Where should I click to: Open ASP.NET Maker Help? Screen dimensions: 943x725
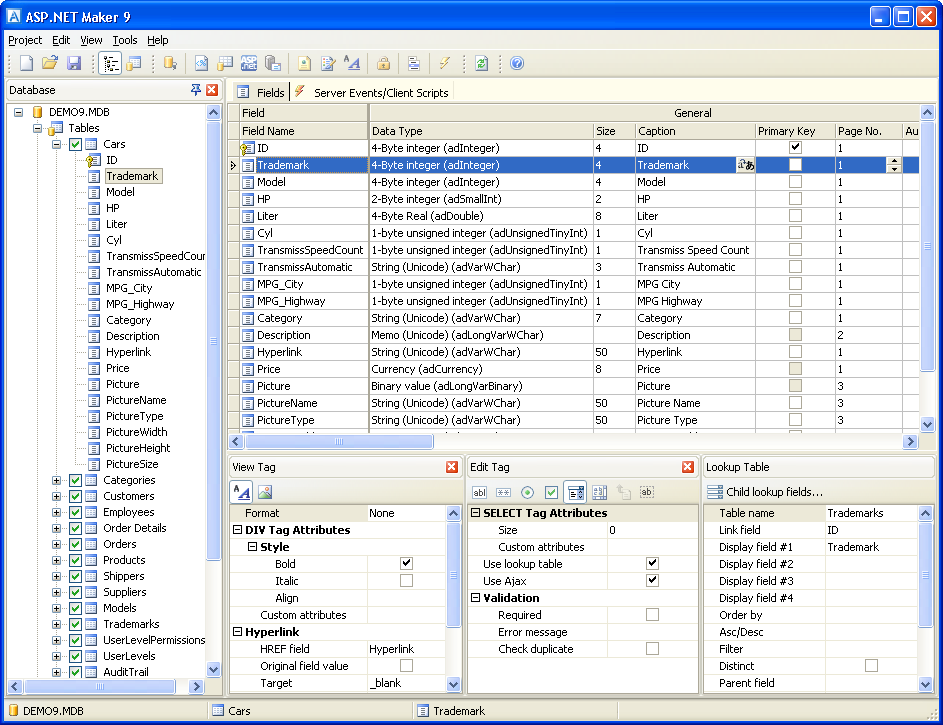tap(517, 63)
